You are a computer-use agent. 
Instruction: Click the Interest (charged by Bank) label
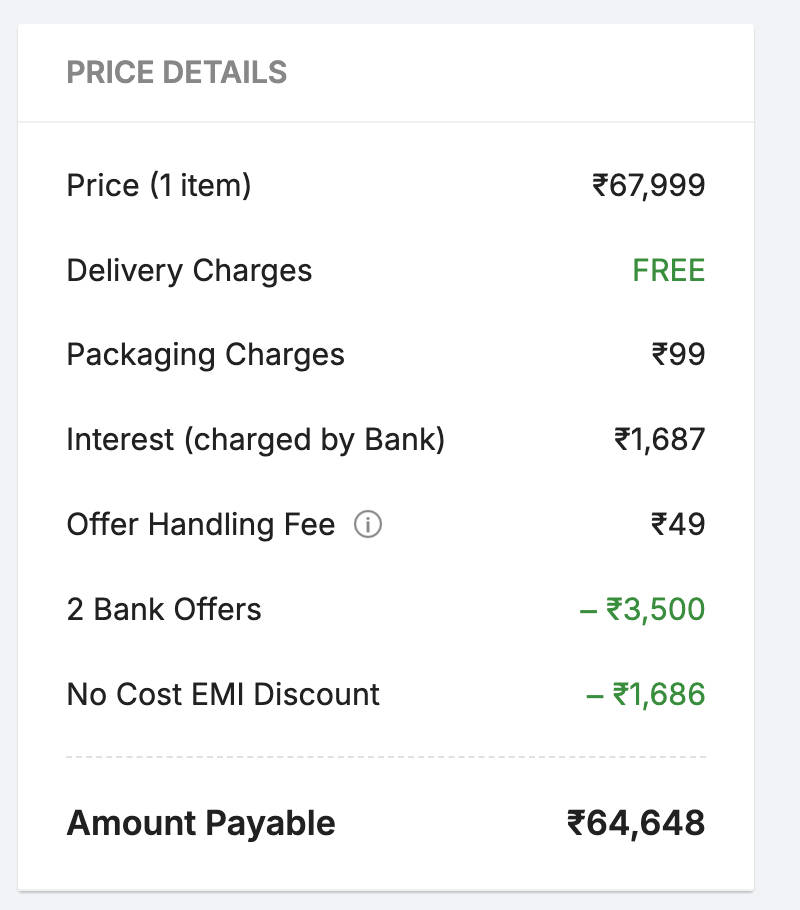255,440
